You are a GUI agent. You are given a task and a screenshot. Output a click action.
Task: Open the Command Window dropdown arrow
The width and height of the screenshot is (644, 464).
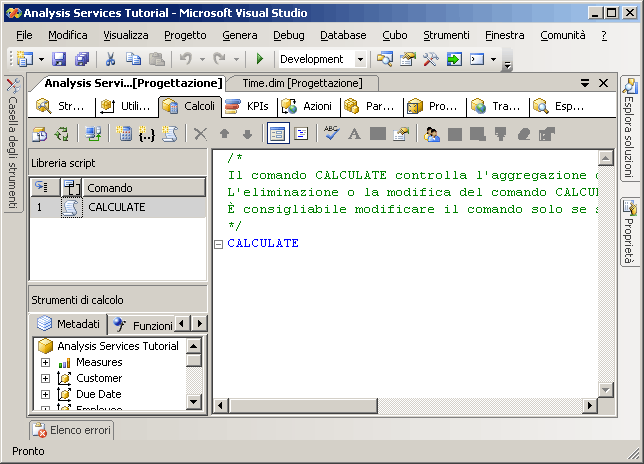point(493,59)
